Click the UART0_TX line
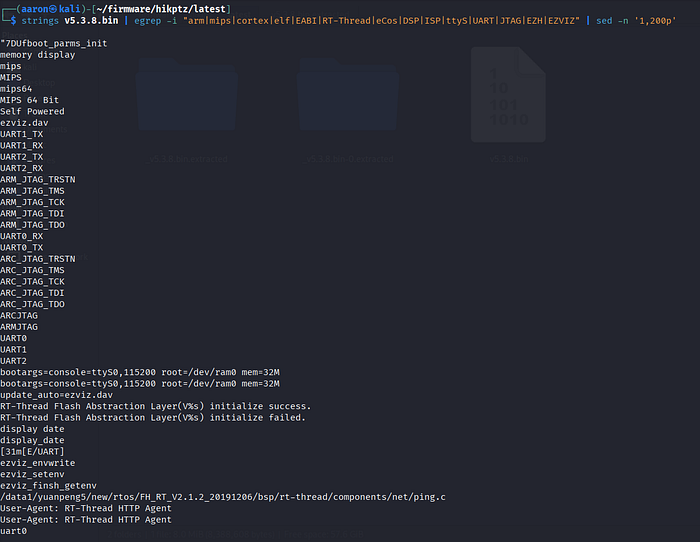The width and height of the screenshot is (700, 542). click(21, 248)
